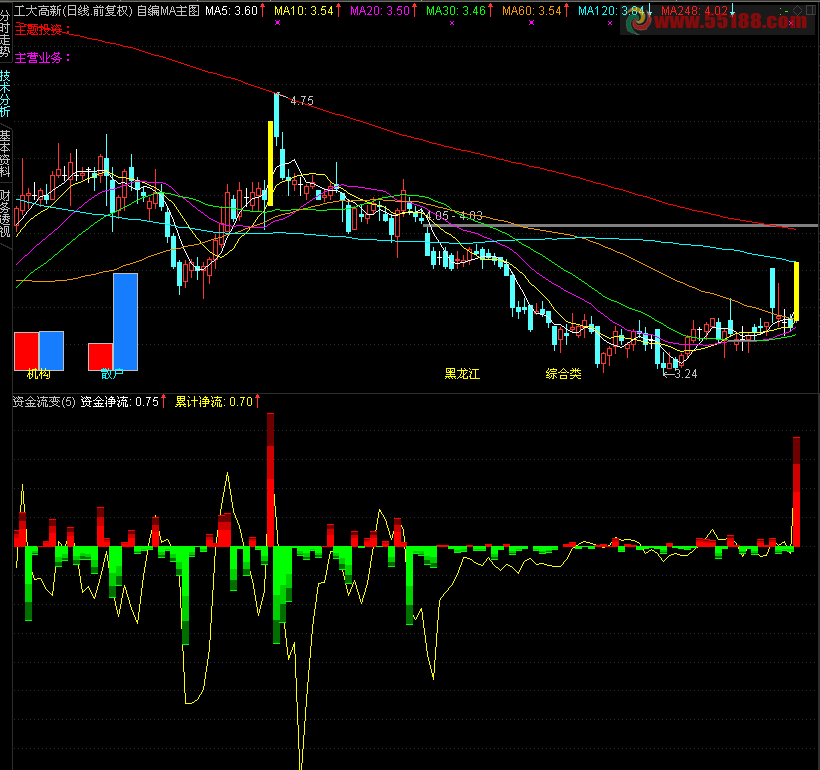Viewport: 820px width, 770px height.
Task: Click the diamond icon at top right
Action: click(x=798, y=10)
